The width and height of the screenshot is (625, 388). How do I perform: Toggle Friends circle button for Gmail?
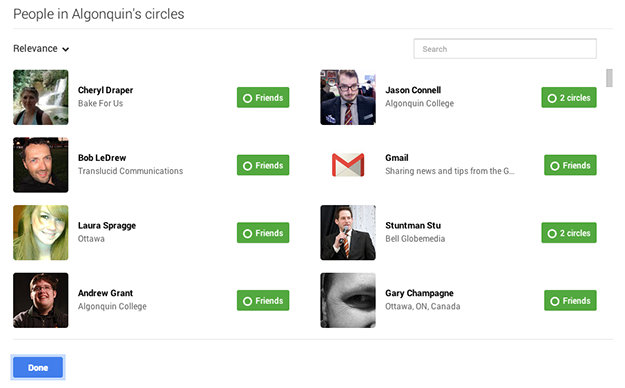click(x=570, y=165)
